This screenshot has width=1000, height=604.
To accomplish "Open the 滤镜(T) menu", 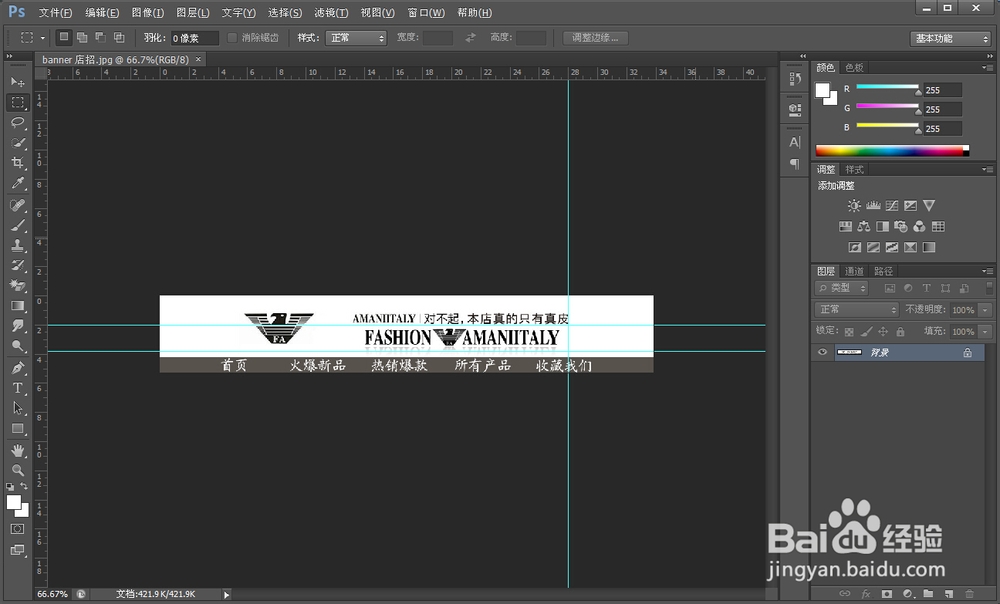I will 331,12.
